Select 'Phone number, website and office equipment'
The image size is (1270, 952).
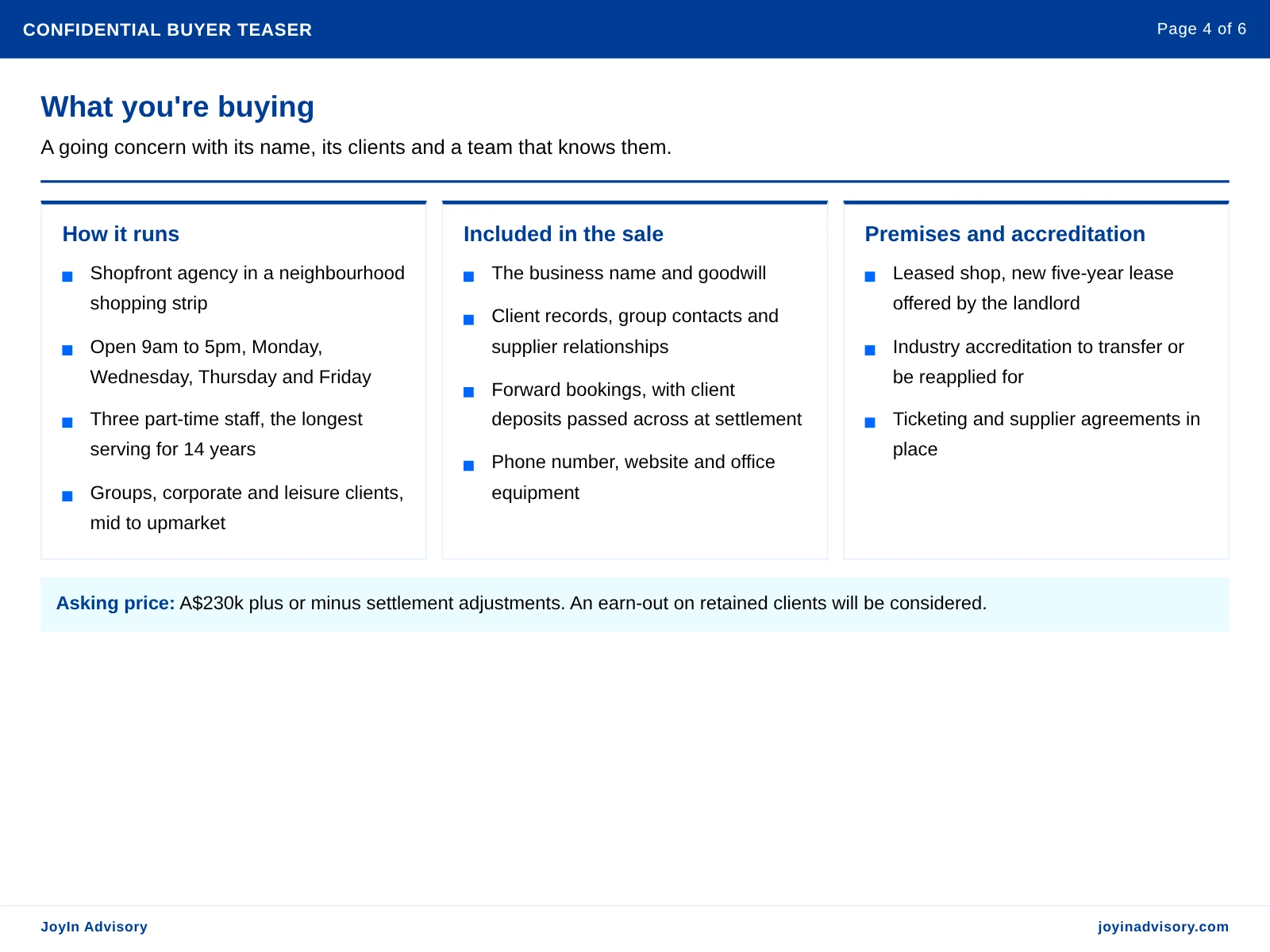point(633,478)
